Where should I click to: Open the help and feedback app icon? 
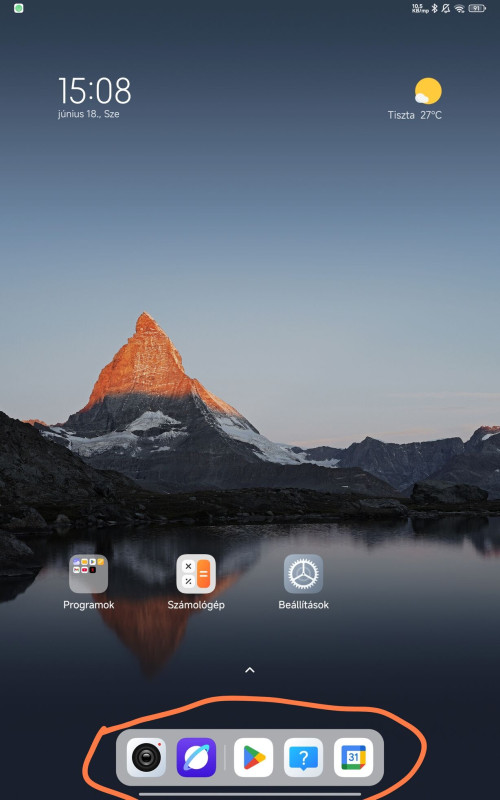304,757
